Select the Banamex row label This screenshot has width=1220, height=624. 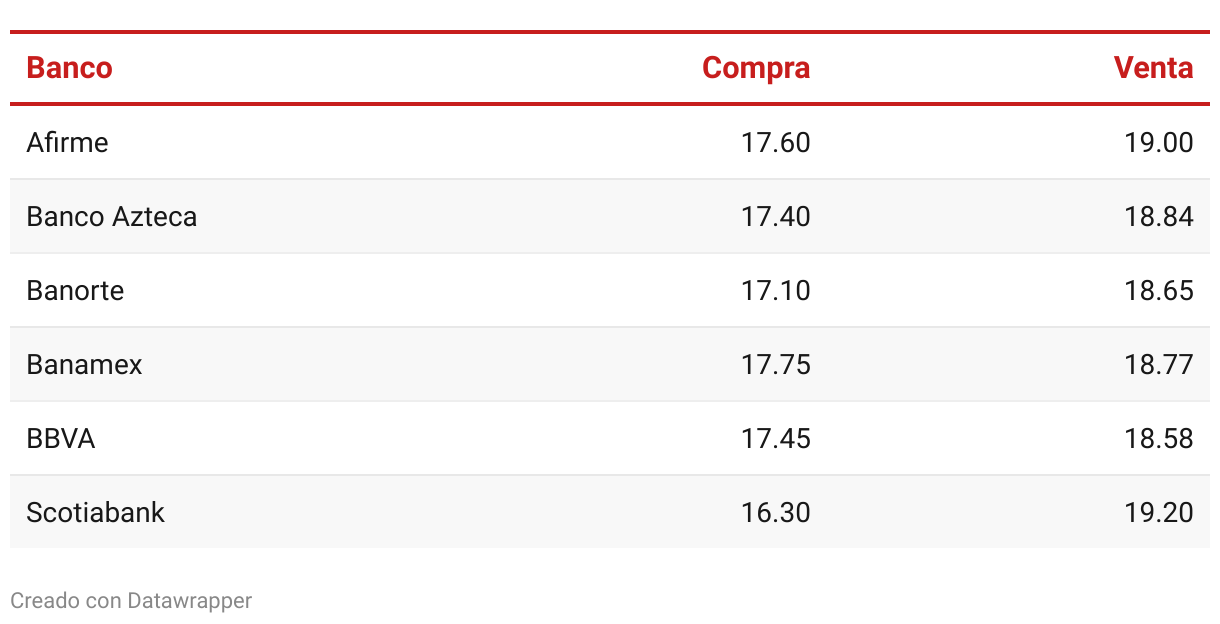click(85, 364)
